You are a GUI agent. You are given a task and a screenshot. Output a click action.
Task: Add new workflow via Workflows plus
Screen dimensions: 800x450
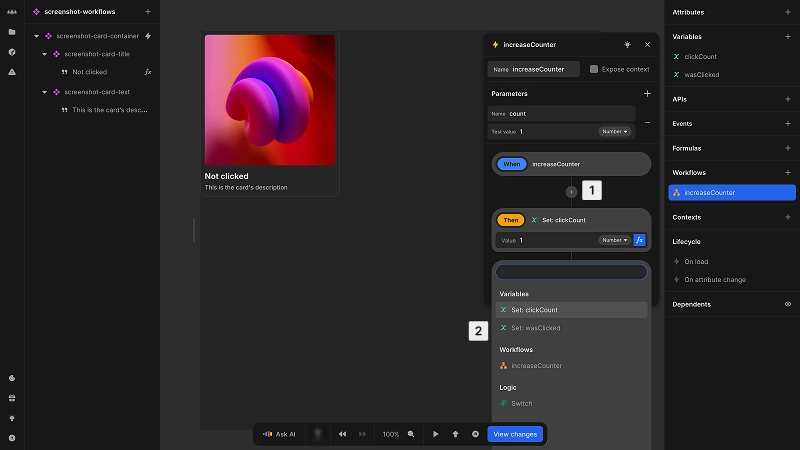pos(788,172)
